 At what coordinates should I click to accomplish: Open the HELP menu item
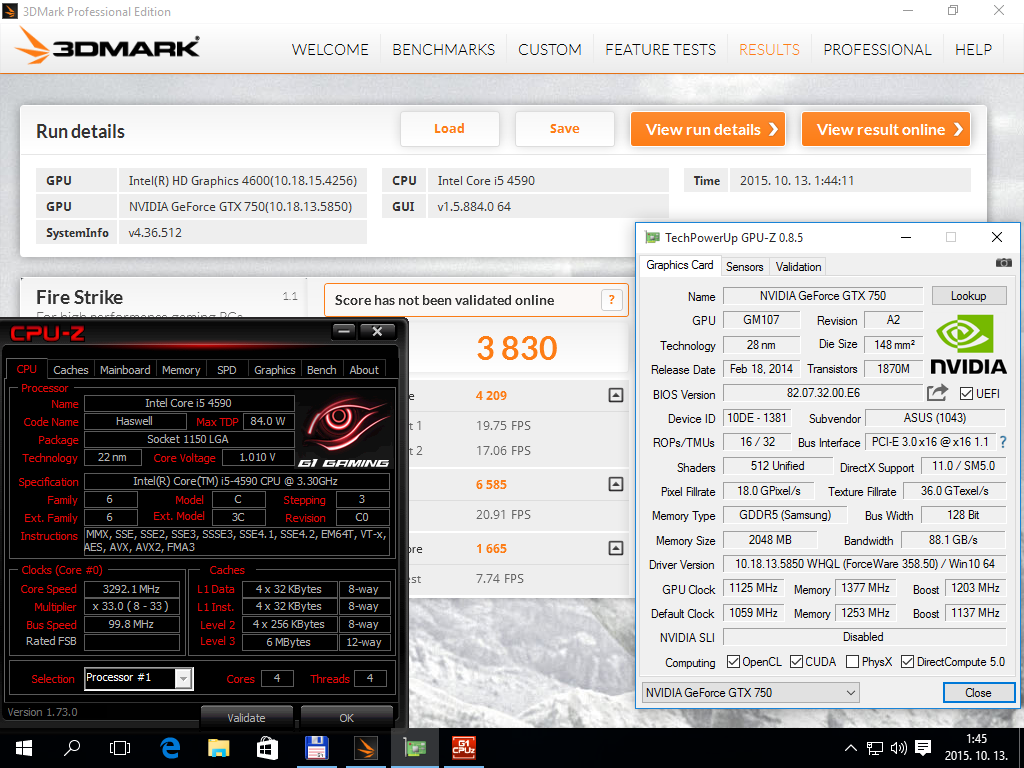pos(973,50)
